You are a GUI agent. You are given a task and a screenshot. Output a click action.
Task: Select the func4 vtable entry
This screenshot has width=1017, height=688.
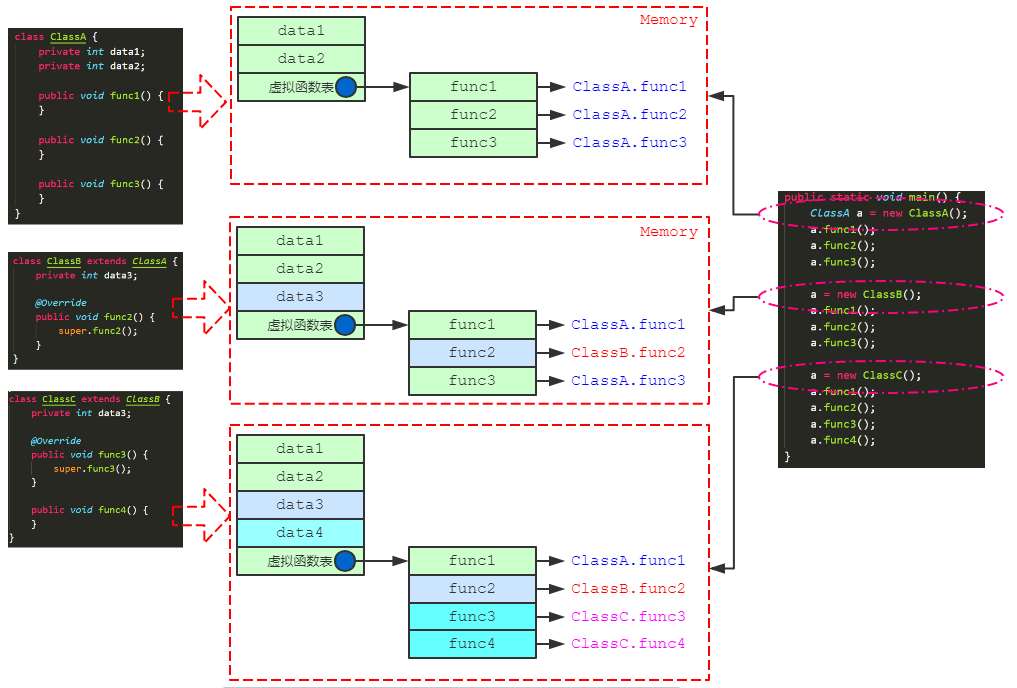pyautogui.click(x=472, y=644)
